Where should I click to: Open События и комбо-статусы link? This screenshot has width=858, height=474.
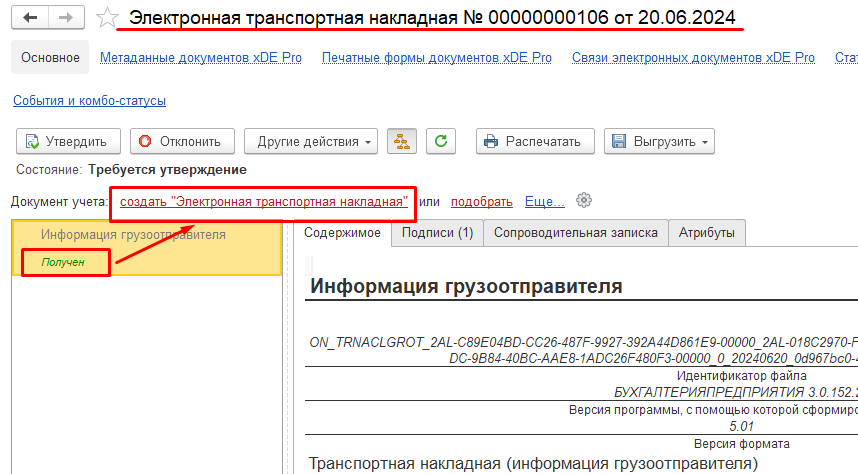[89, 101]
